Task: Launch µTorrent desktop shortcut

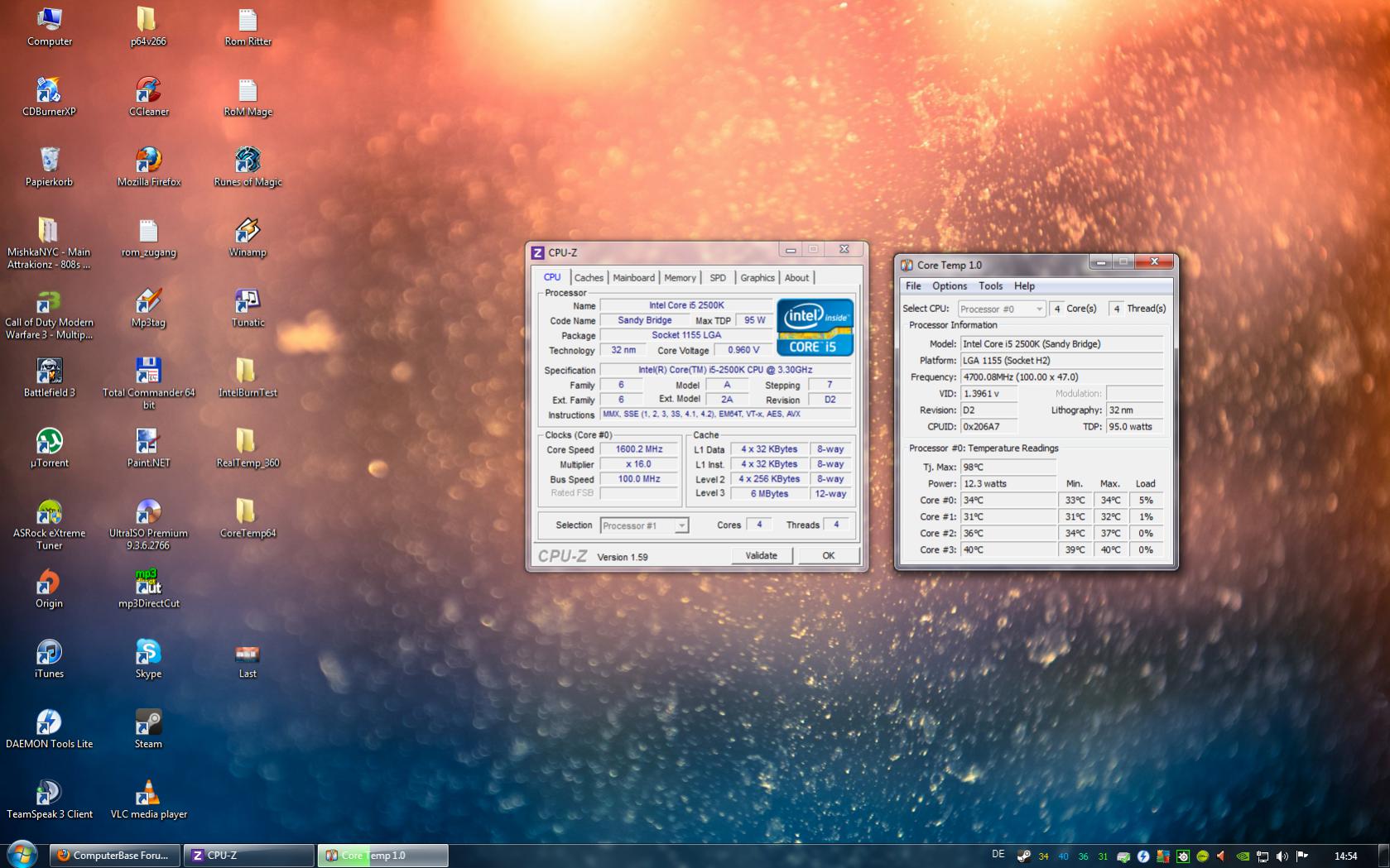Action: click(x=50, y=448)
